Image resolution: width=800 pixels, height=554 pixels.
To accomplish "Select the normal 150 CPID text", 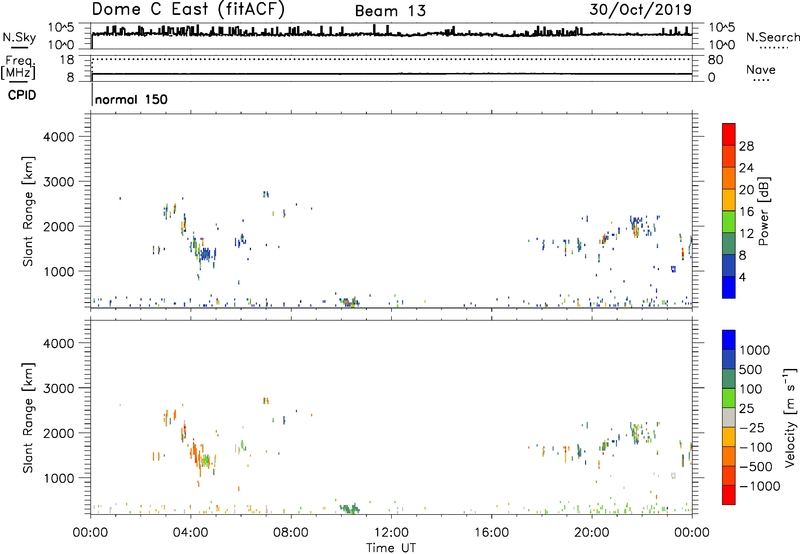I will click(131, 99).
